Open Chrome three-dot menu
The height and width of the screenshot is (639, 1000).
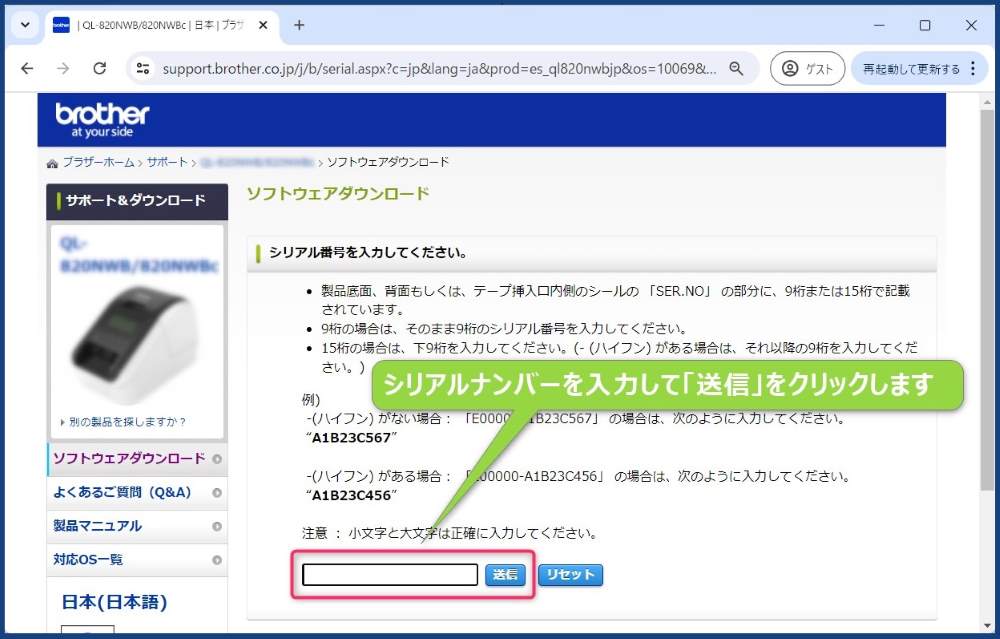coord(973,68)
